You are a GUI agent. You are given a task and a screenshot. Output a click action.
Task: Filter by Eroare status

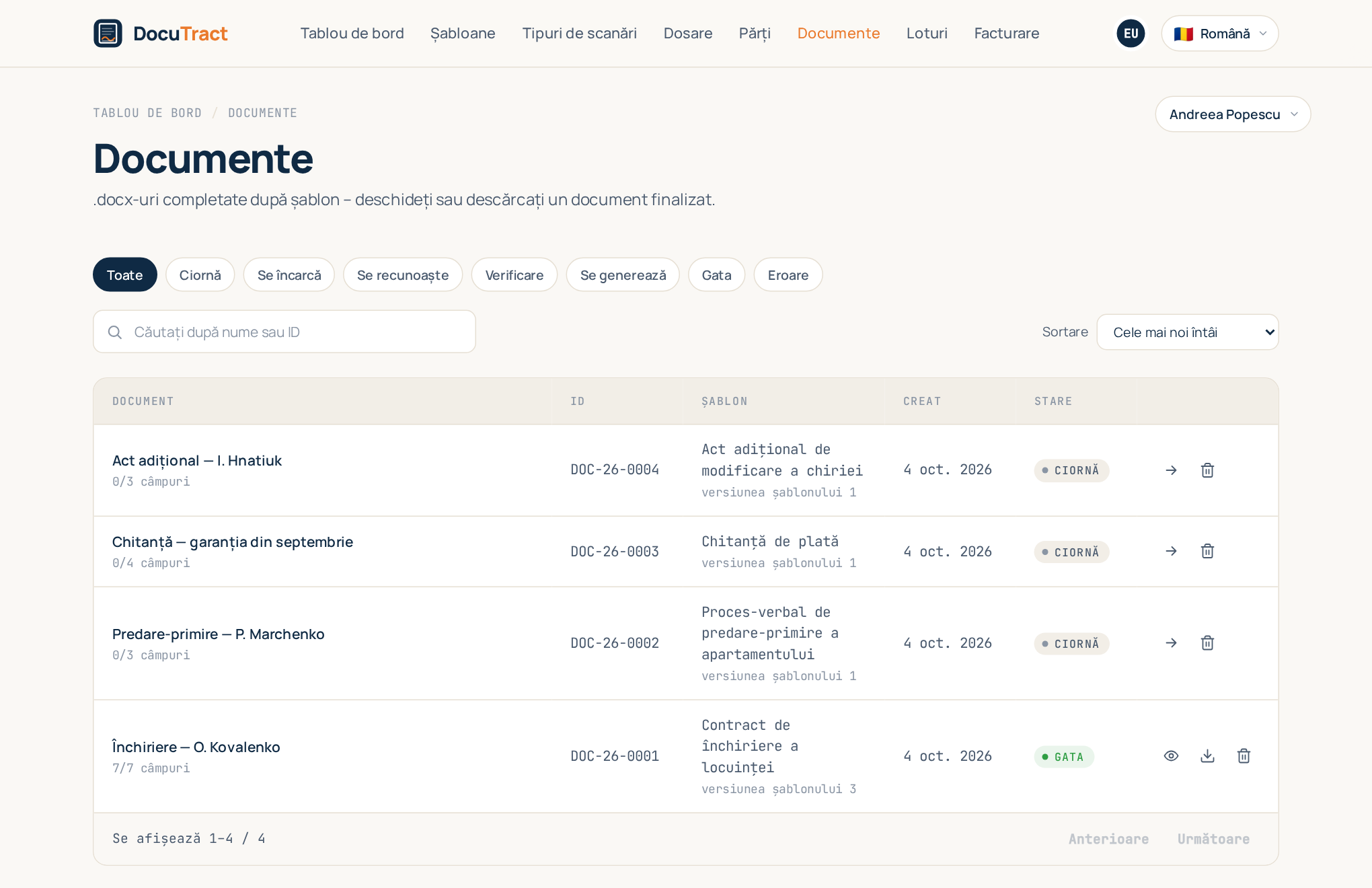788,275
